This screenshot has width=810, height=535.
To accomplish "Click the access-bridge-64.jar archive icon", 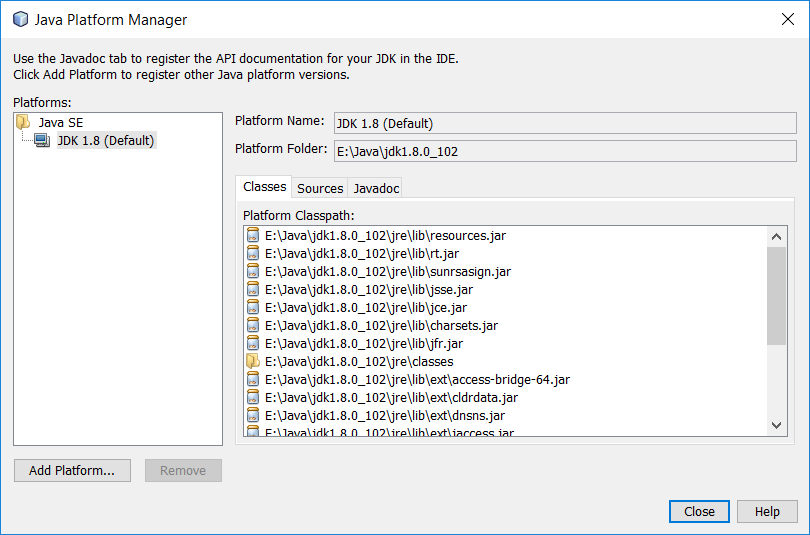I will point(253,380).
